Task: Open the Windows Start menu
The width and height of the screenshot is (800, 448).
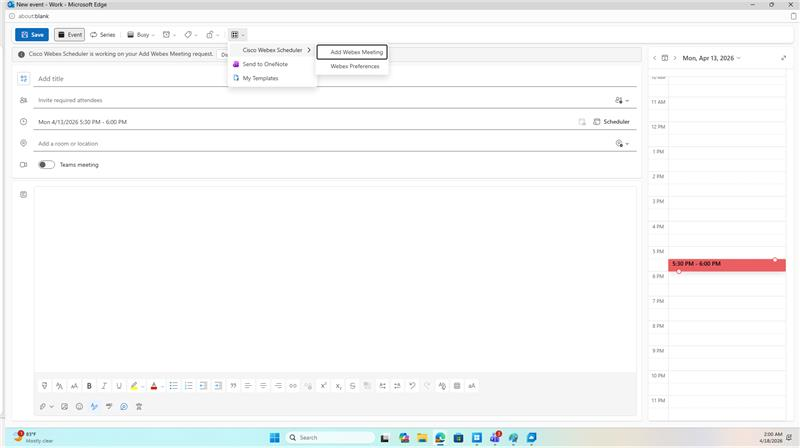Action: tap(274, 438)
